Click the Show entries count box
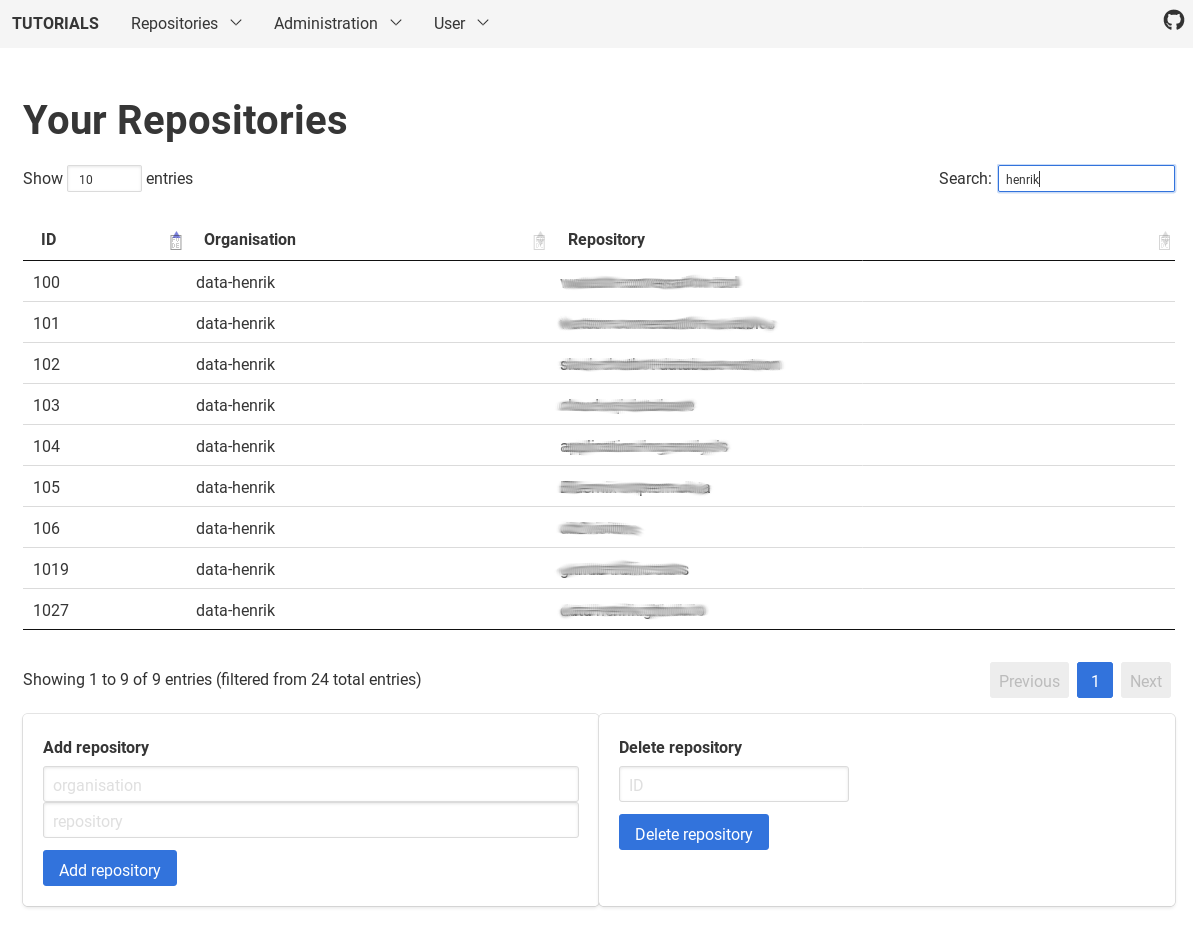Image resolution: width=1193 pixels, height=925 pixels. [x=104, y=178]
